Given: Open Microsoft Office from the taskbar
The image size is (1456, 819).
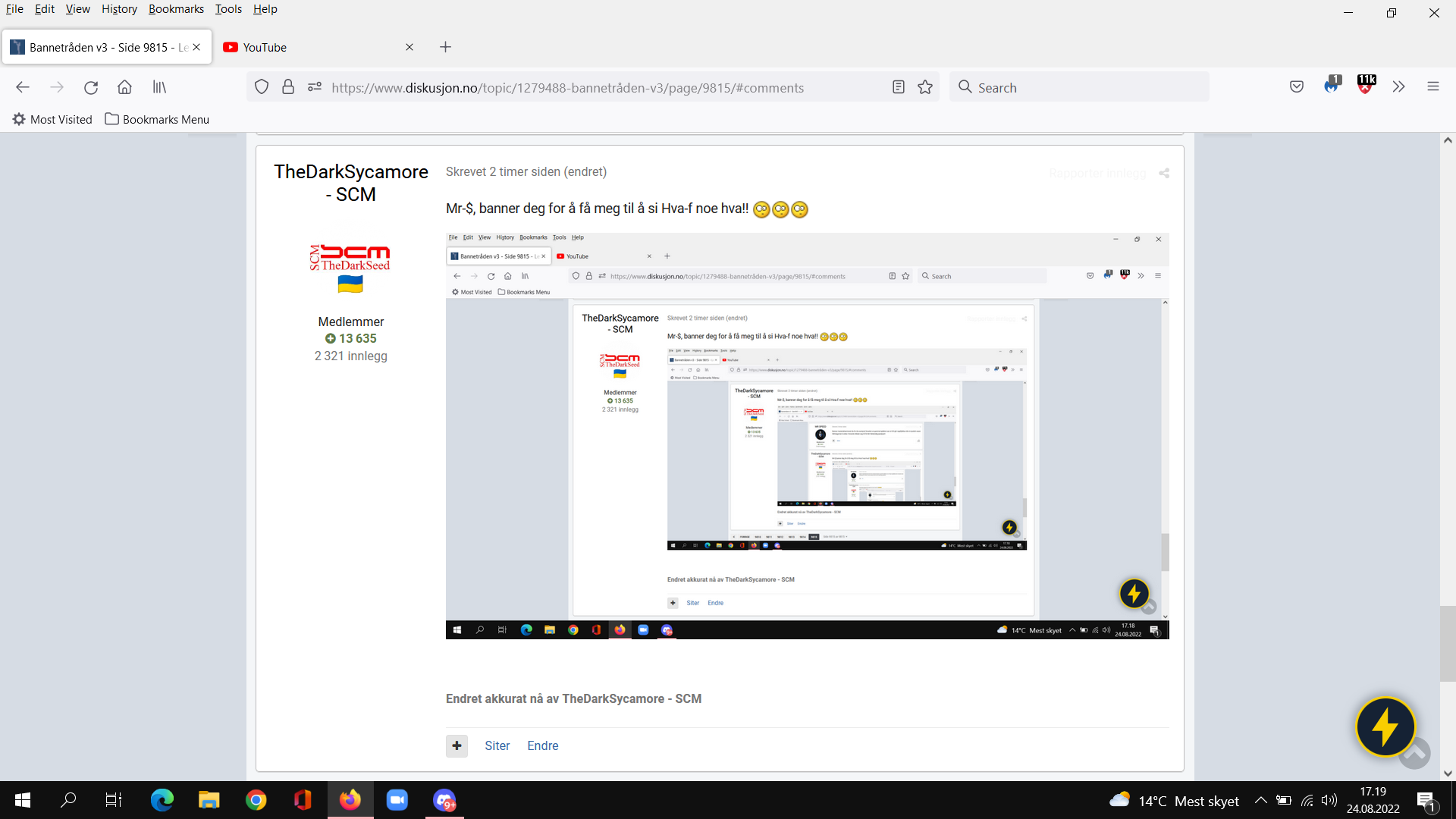Looking at the screenshot, I should pos(303,800).
